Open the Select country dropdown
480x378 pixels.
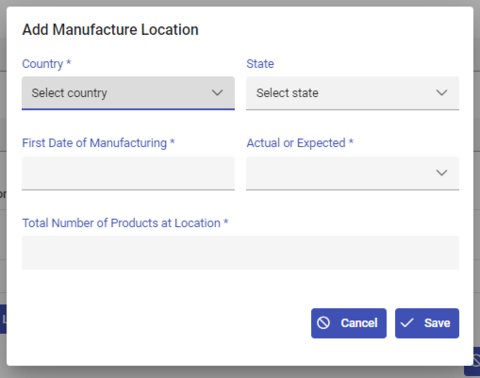[x=128, y=93]
